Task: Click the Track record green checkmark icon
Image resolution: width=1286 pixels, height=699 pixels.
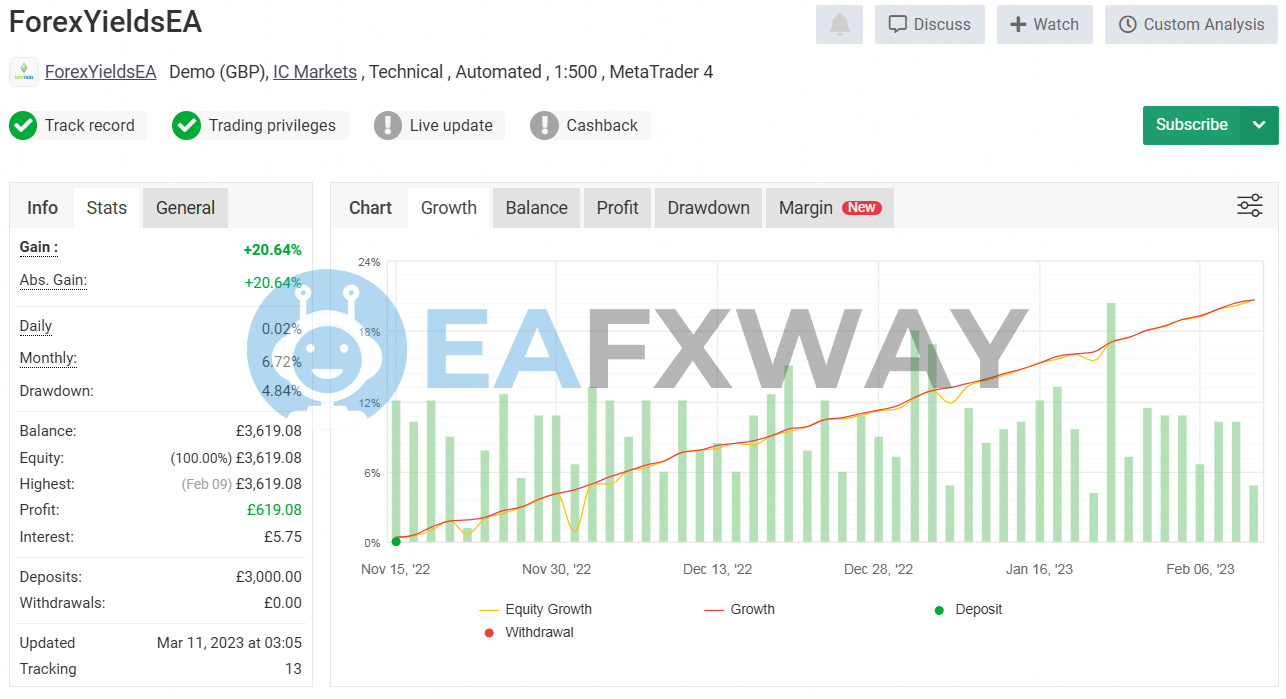Action: tap(23, 126)
